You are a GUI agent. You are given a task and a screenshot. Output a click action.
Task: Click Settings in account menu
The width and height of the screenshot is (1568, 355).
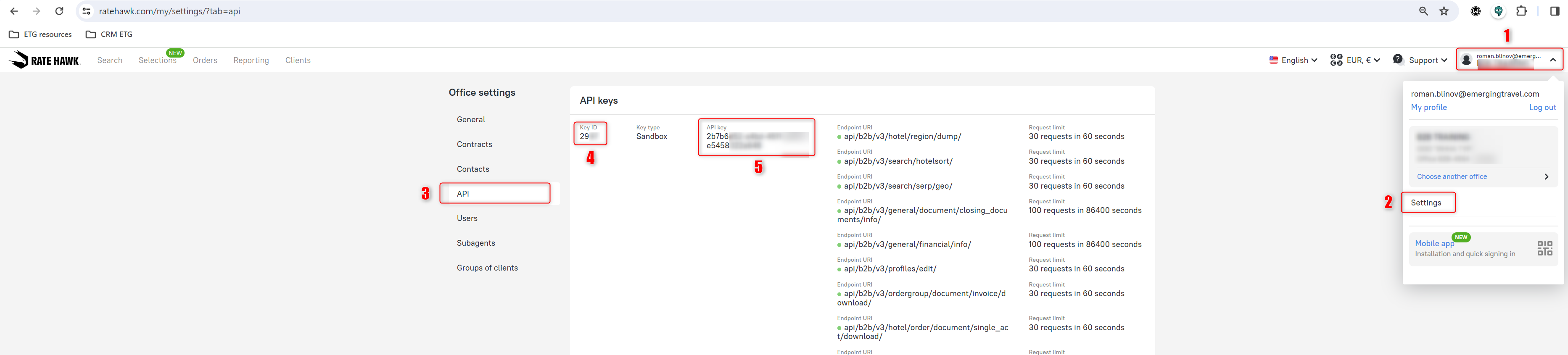pyautogui.click(x=1426, y=202)
